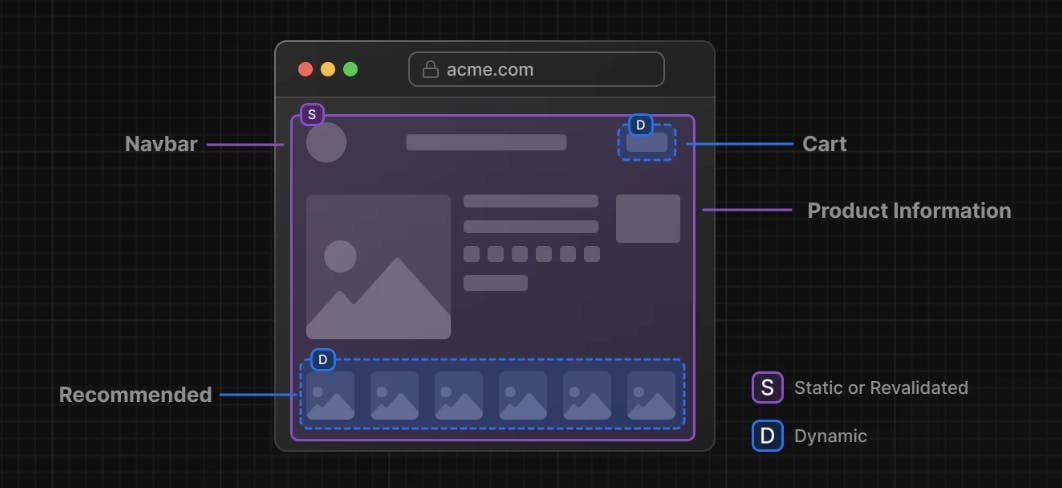The image size is (1062, 488).
Task: Select the cart box in navbar
Action: coord(647,144)
